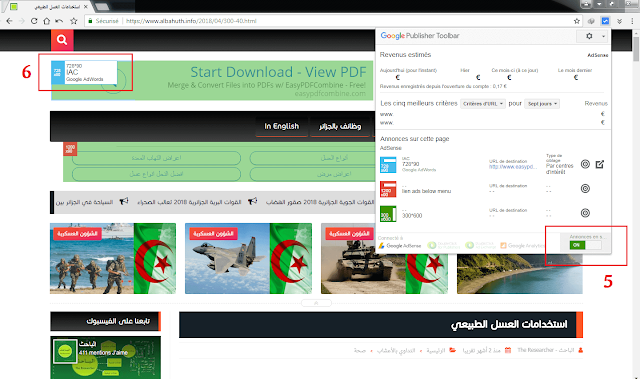Open the وظائف بالجزائر menu item
This screenshot has height=379, width=640.
[340, 126]
